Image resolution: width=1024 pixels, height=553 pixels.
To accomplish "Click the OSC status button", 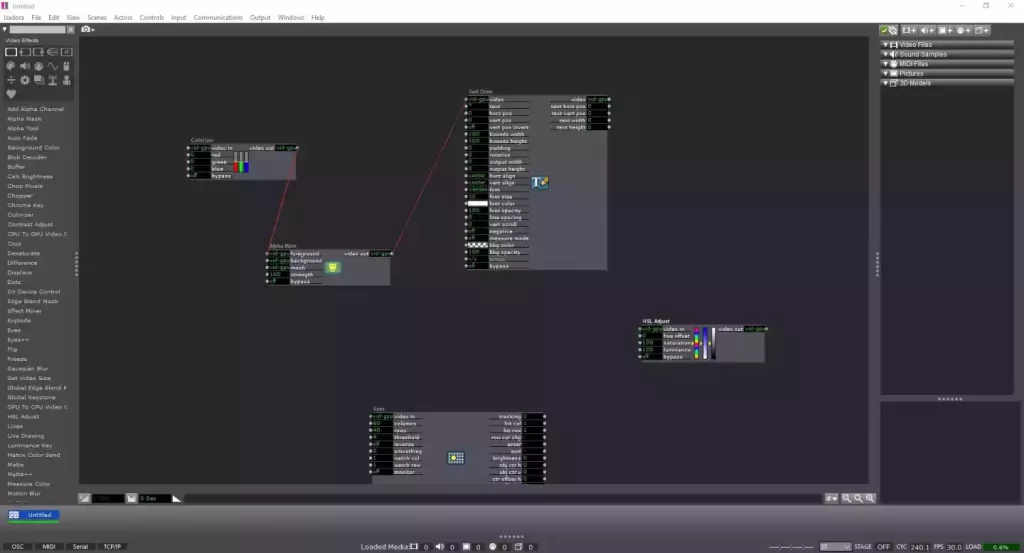I will pos(18,546).
